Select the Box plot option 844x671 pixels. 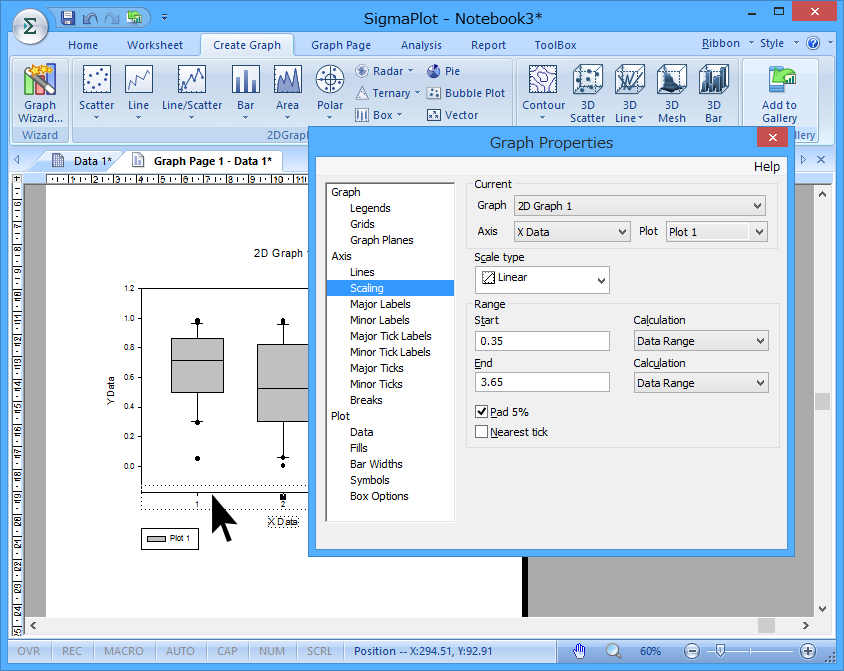(x=378, y=115)
